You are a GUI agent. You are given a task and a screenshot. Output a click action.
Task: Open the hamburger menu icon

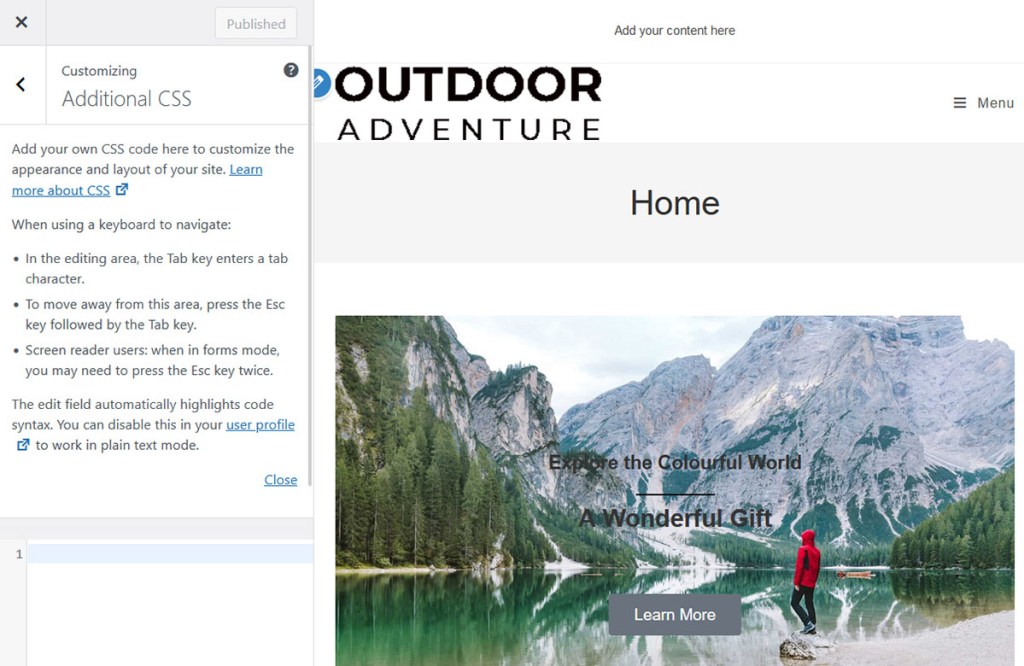click(959, 103)
